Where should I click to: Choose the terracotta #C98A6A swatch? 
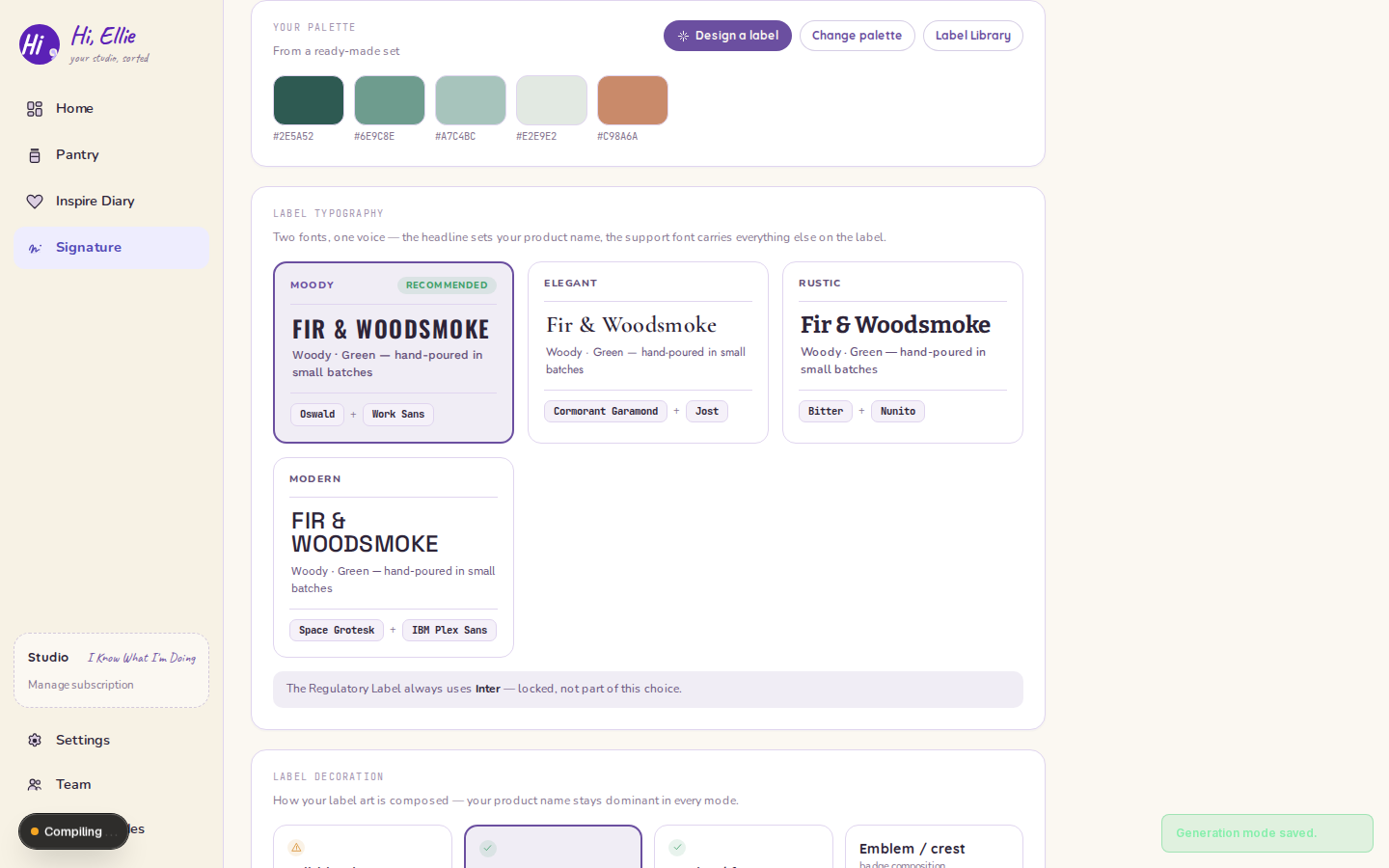point(633,100)
